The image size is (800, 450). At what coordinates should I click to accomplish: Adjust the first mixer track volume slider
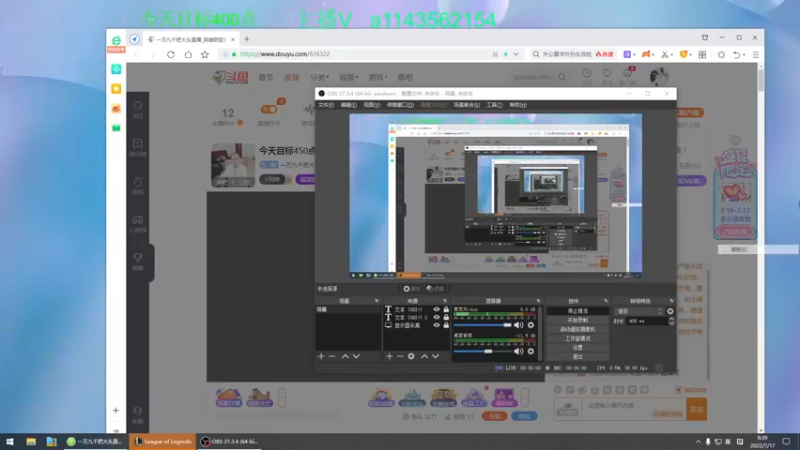pos(482,325)
